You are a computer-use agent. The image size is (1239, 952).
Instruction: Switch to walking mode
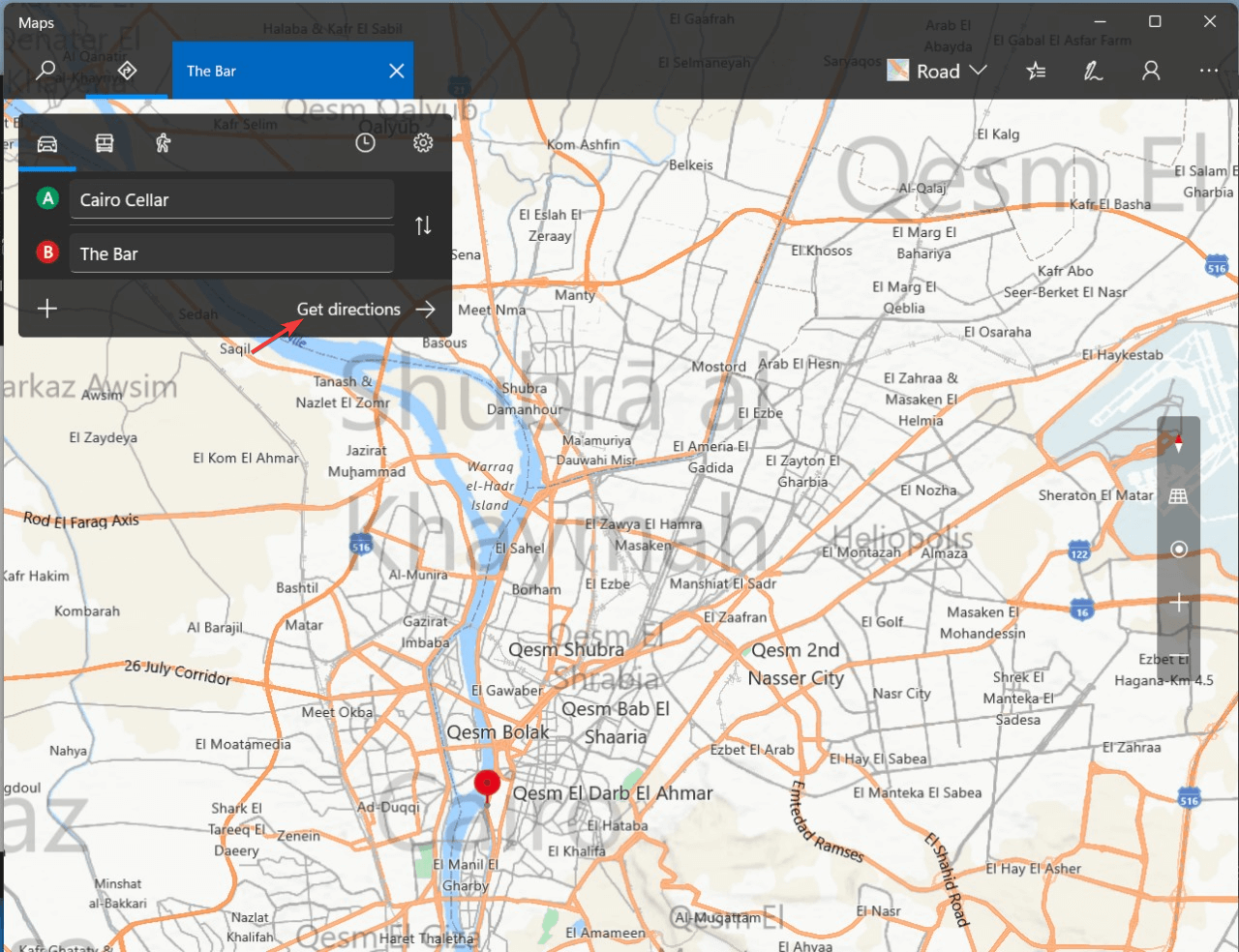[x=163, y=143]
